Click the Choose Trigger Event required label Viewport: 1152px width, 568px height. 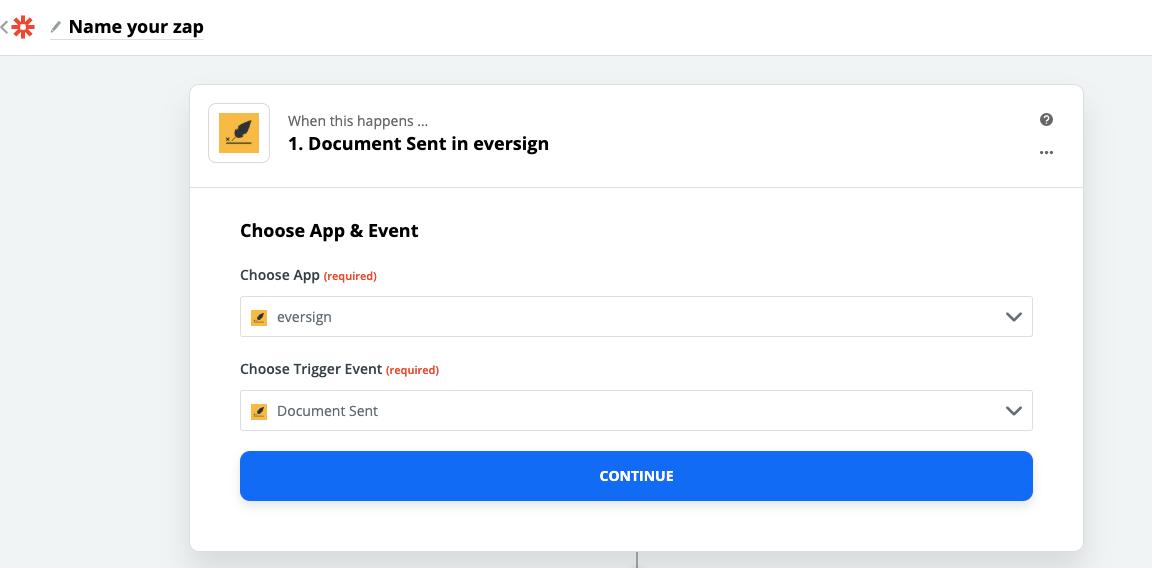coord(339,370)
